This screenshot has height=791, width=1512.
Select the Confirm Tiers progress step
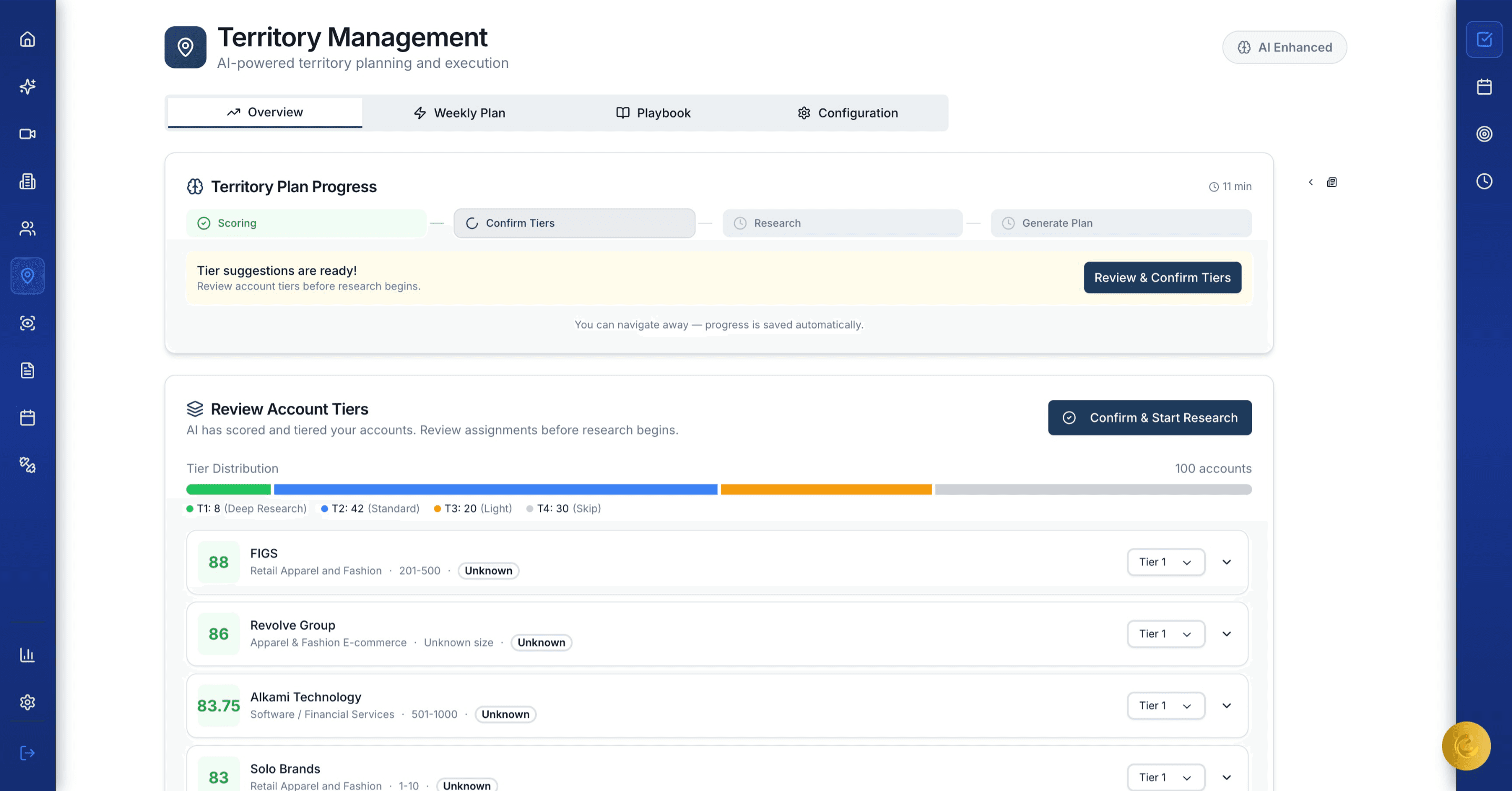[x=574, y=223]
